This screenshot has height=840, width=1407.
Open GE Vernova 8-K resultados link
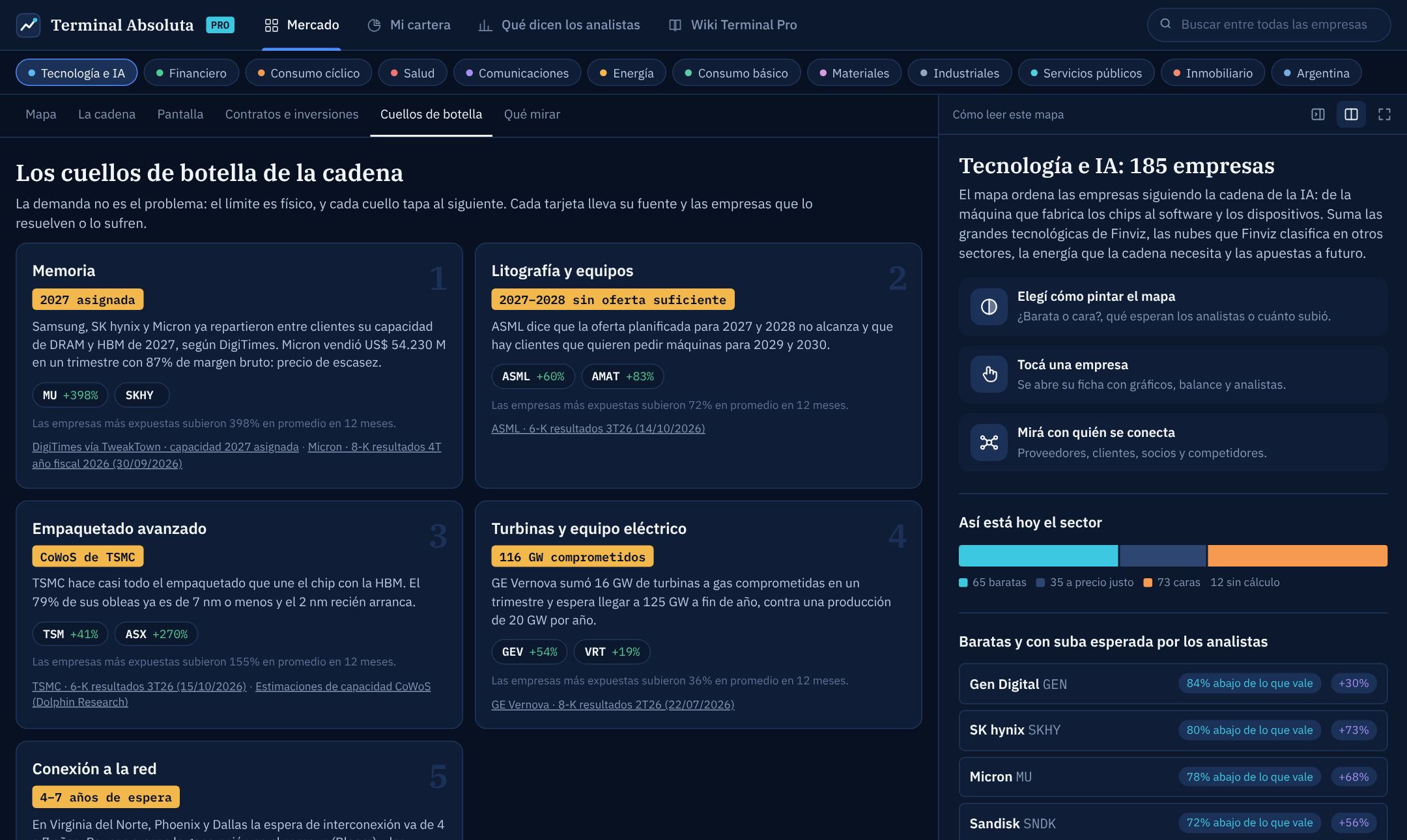(613, 704)
